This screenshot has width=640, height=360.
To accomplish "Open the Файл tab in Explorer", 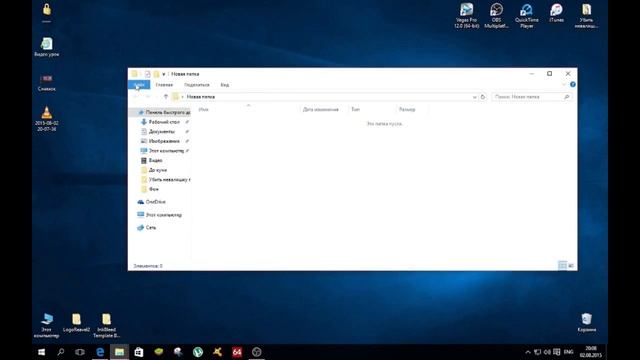I will point(139,85).
